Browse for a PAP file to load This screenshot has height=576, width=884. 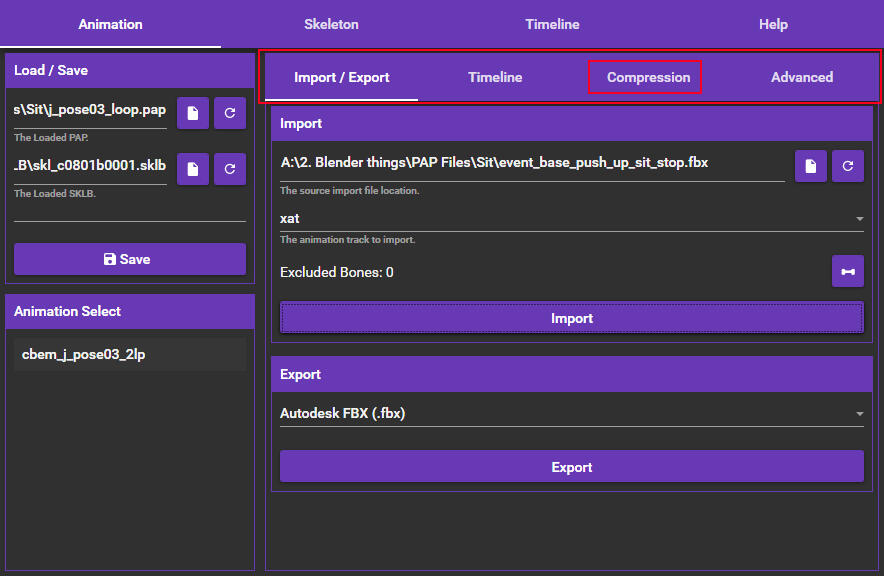(x=192, y=114)
